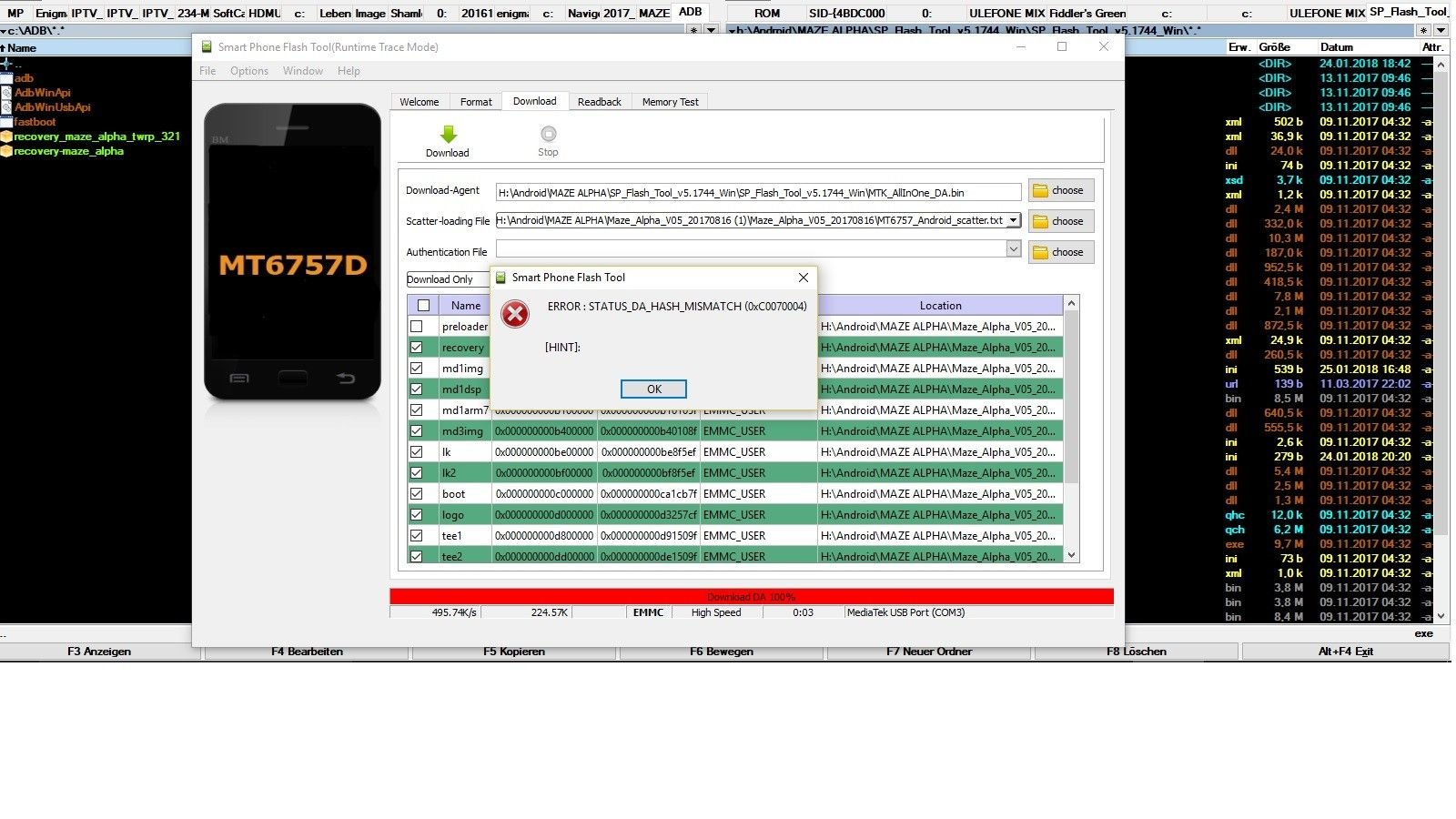The image size is (1456, 819).
Task: Switch to the Welcome tab
Action: [420, 102]
